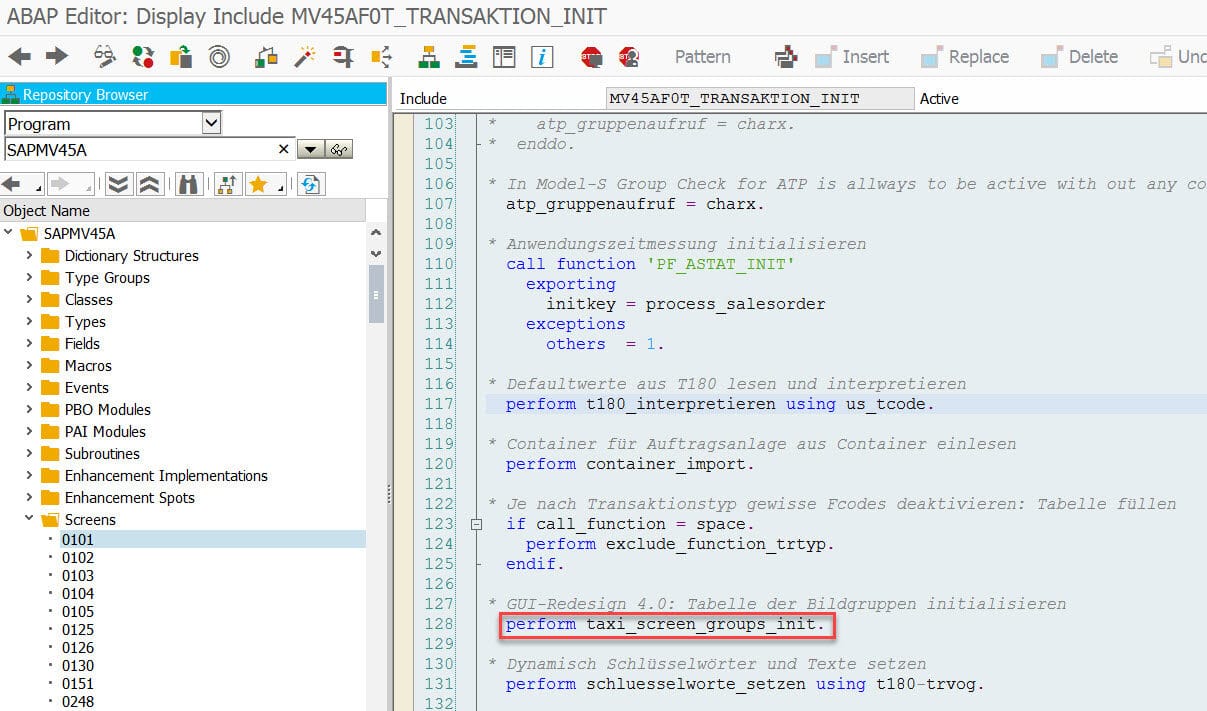Viewport: 1207px width, 711px height.
Task: Select screen 0101 in the tree
Action: coord(77,540)
